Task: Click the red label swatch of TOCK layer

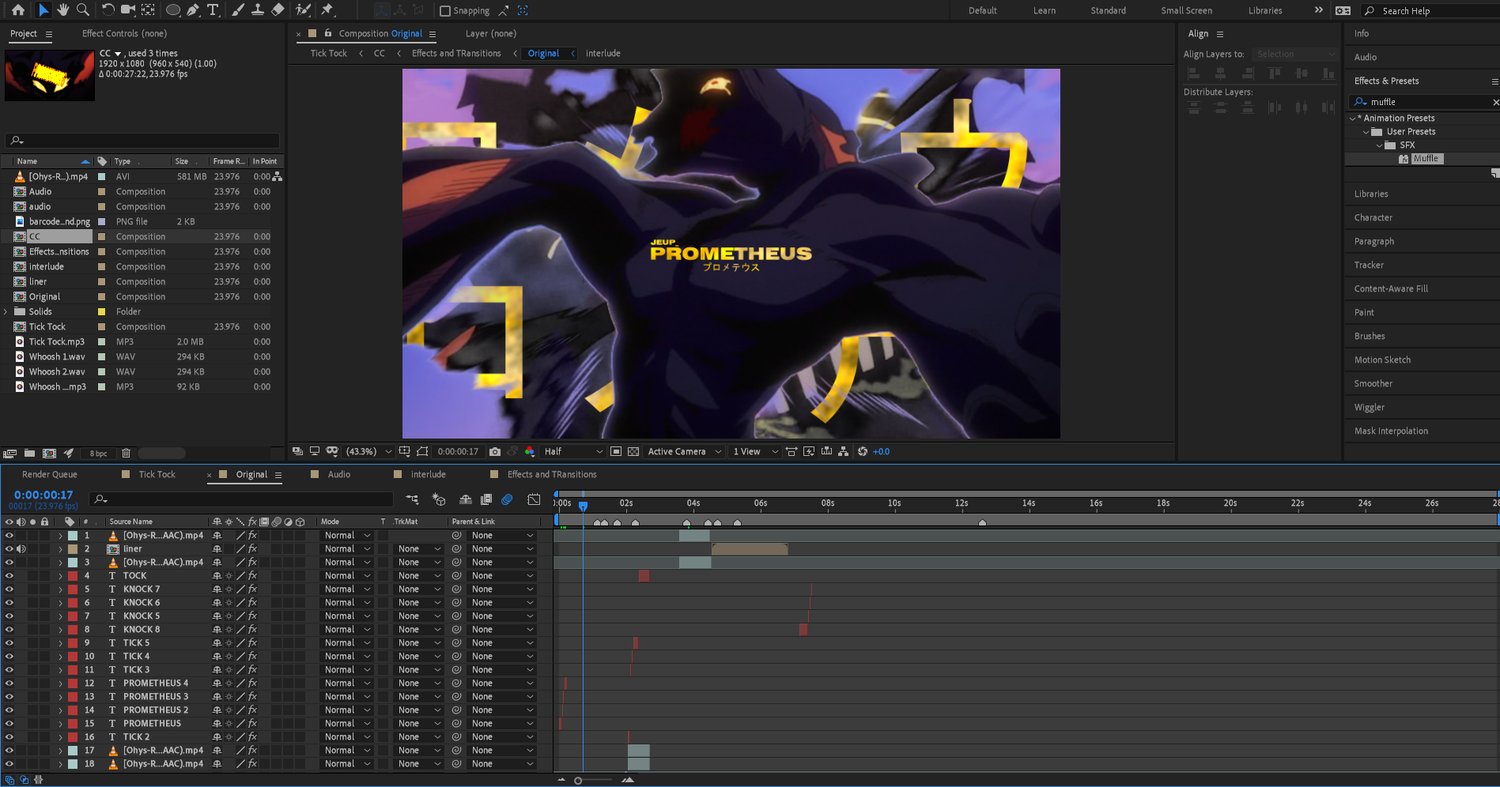Action: tap(73, 576)
